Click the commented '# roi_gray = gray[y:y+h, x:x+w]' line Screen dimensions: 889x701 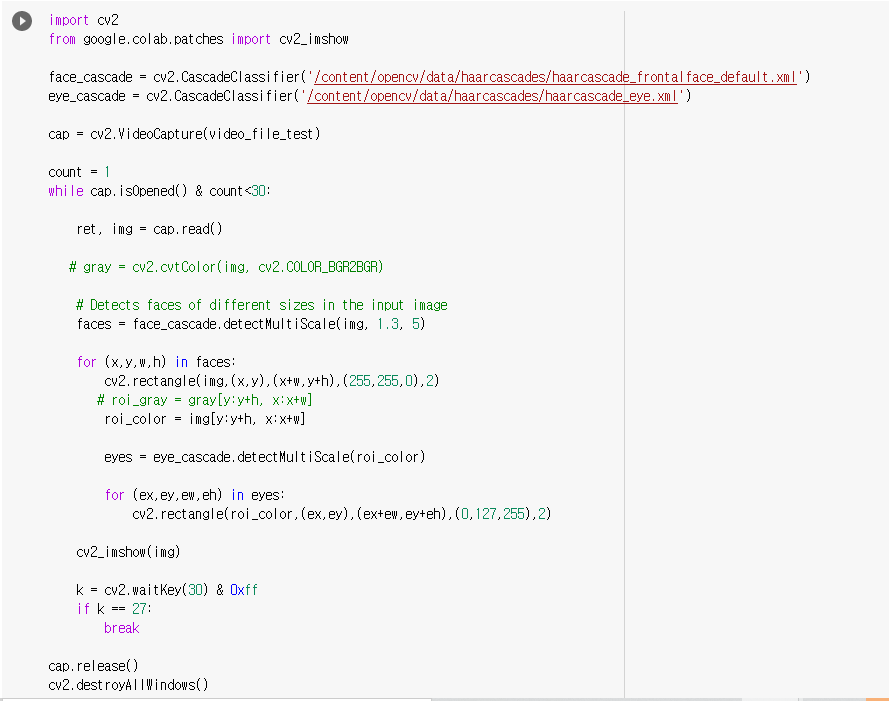204,400
